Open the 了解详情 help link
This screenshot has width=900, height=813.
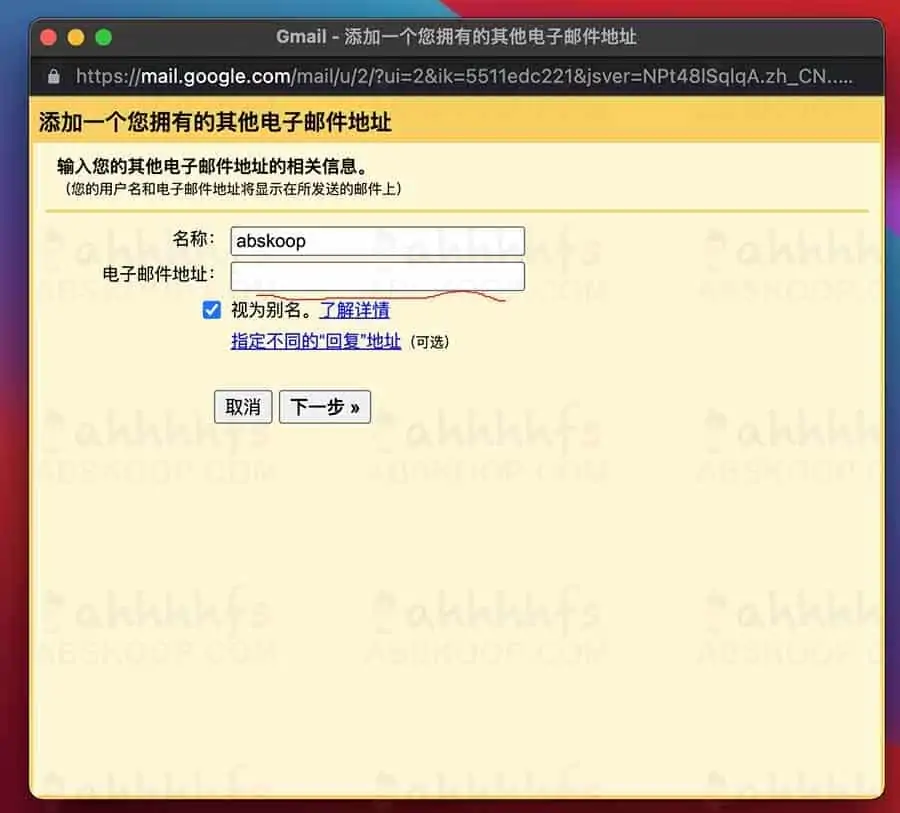coord(354,310)
